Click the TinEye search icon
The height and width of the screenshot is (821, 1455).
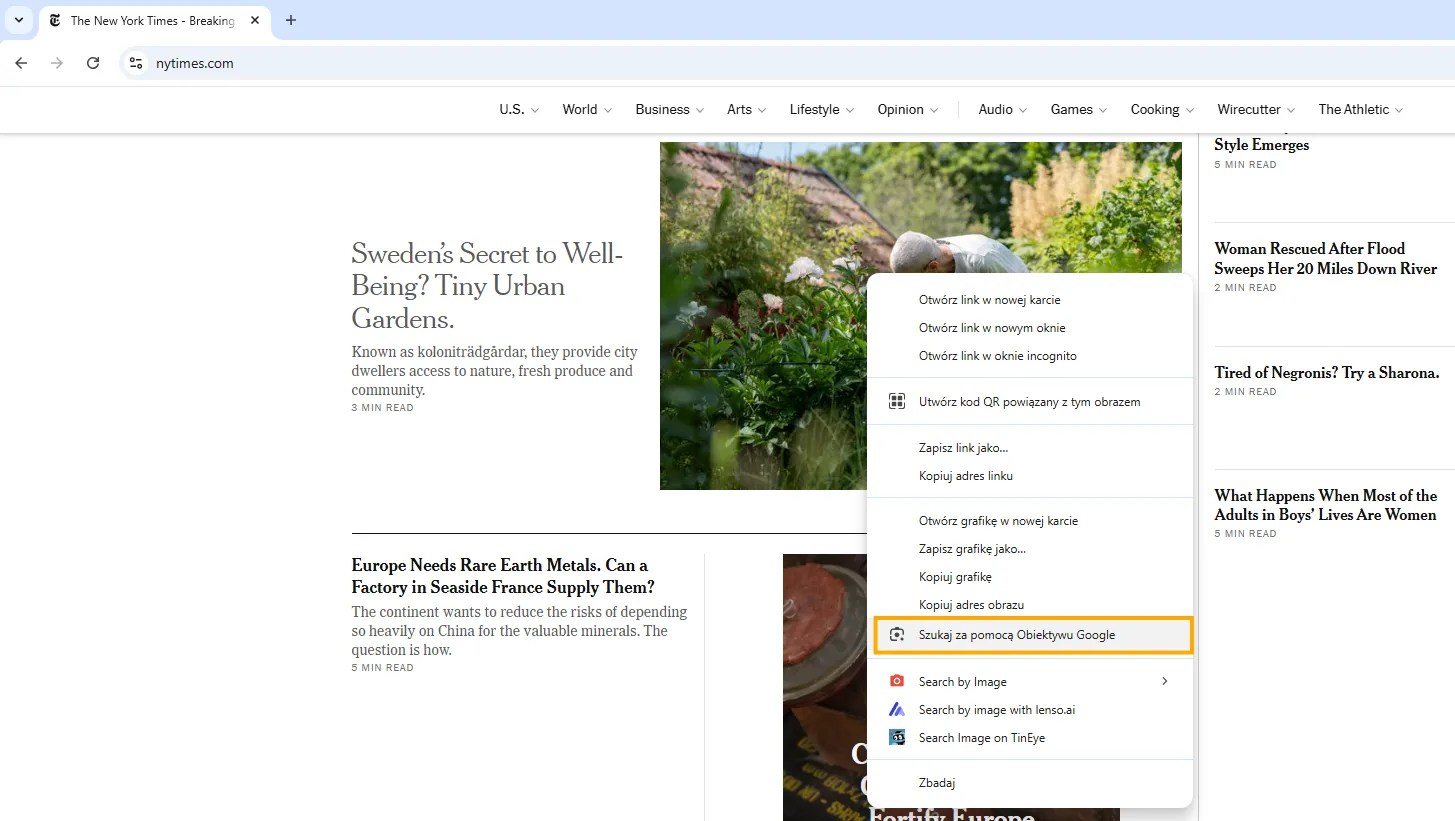pos(897,737)
